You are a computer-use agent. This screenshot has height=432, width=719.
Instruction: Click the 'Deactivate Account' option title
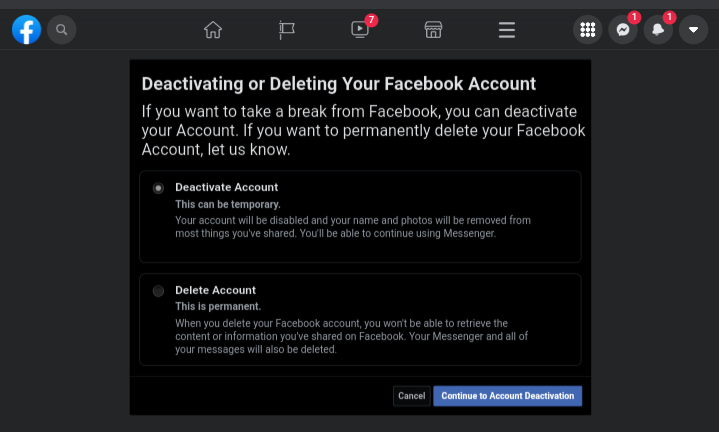coord(227,187)
